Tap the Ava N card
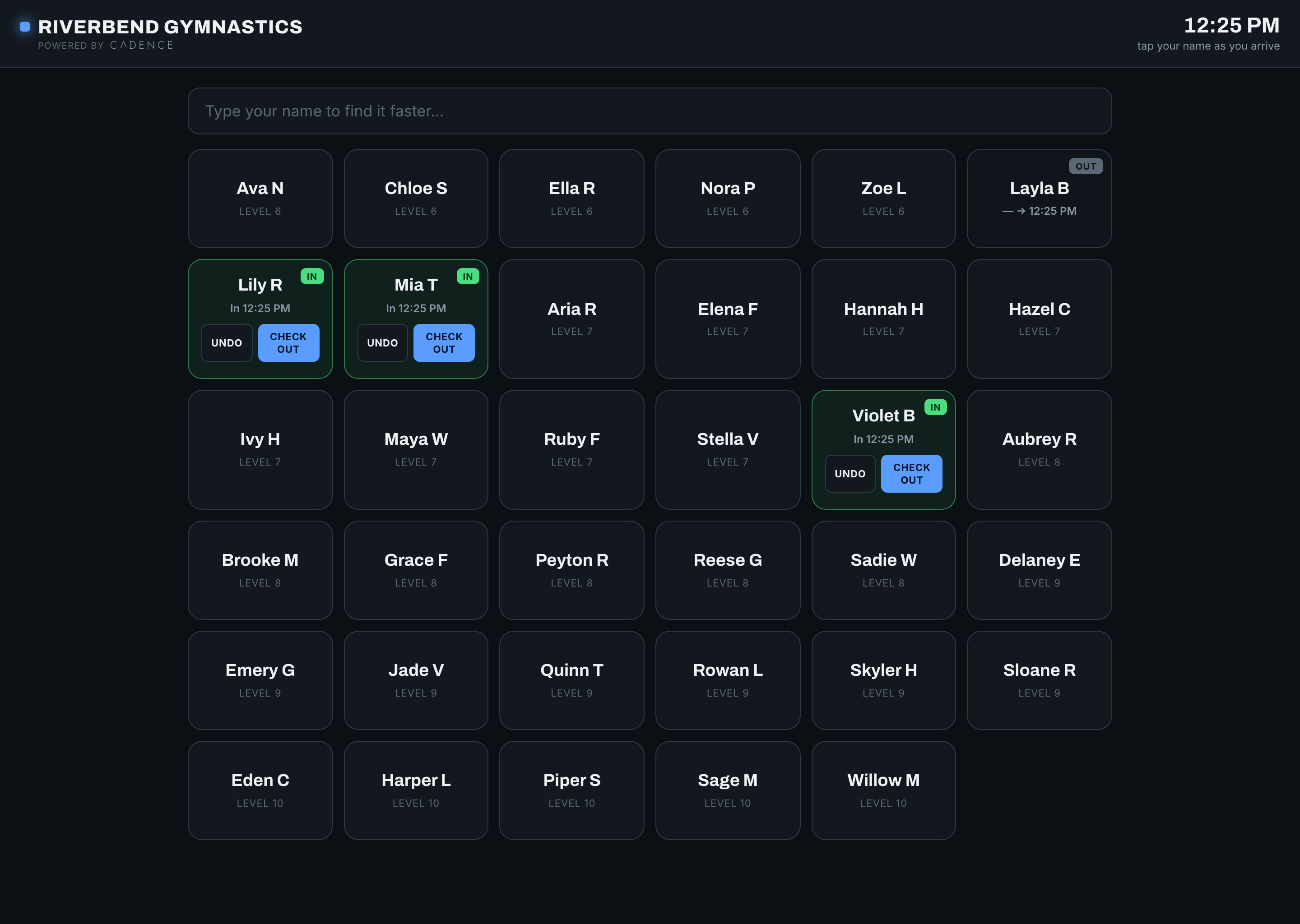 click(260, 199)
